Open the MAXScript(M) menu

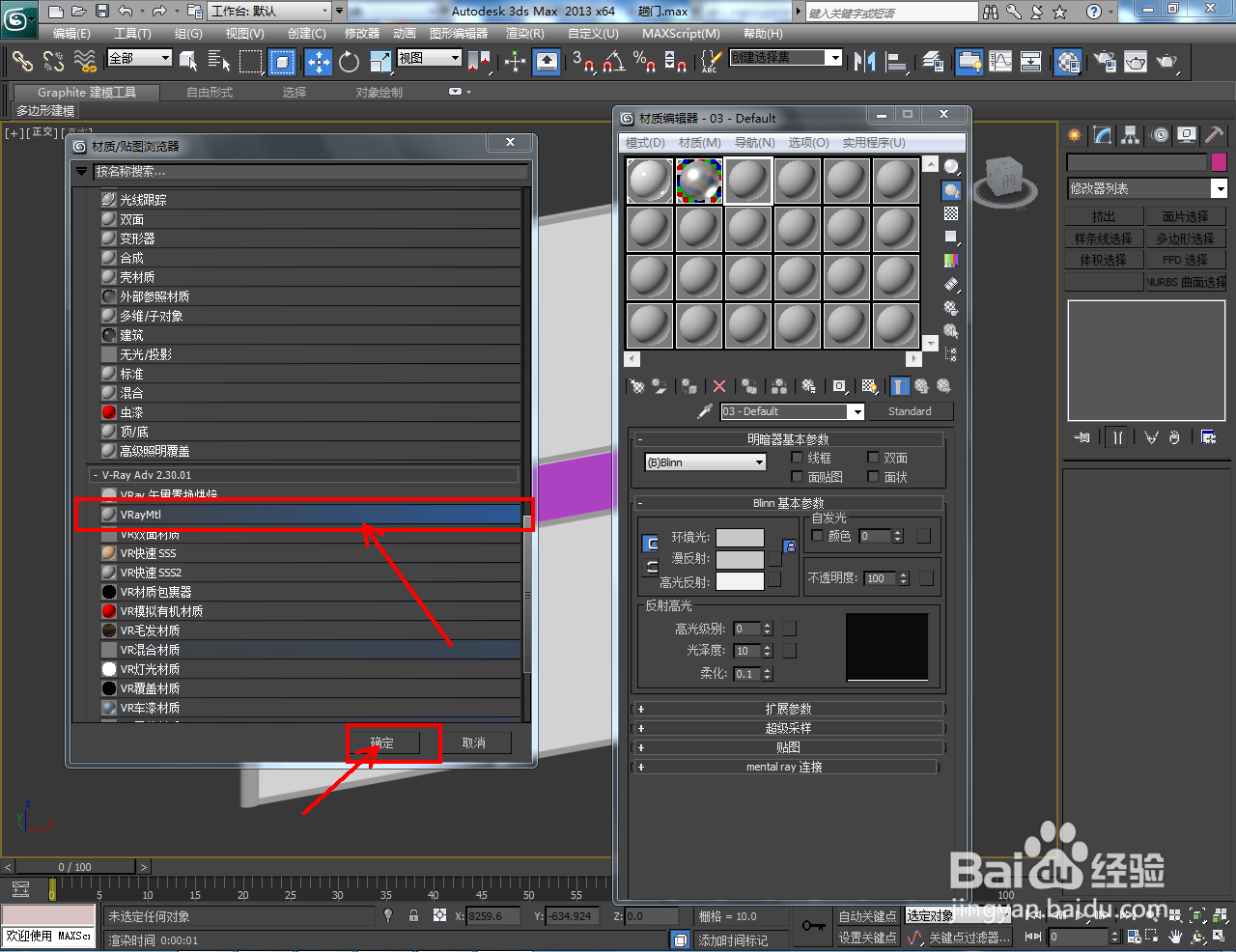click(681, 33)
